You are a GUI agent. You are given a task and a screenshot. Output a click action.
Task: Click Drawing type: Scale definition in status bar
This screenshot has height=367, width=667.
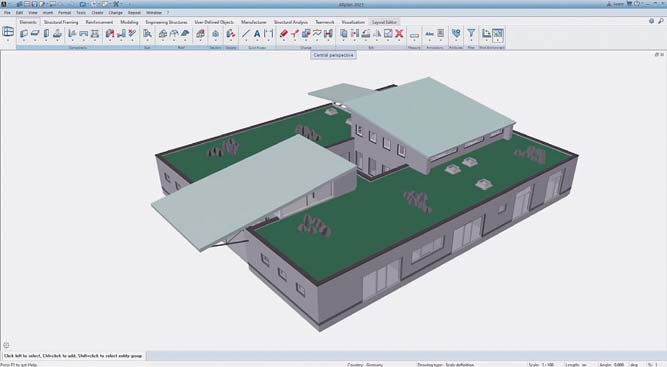point(445,364)
